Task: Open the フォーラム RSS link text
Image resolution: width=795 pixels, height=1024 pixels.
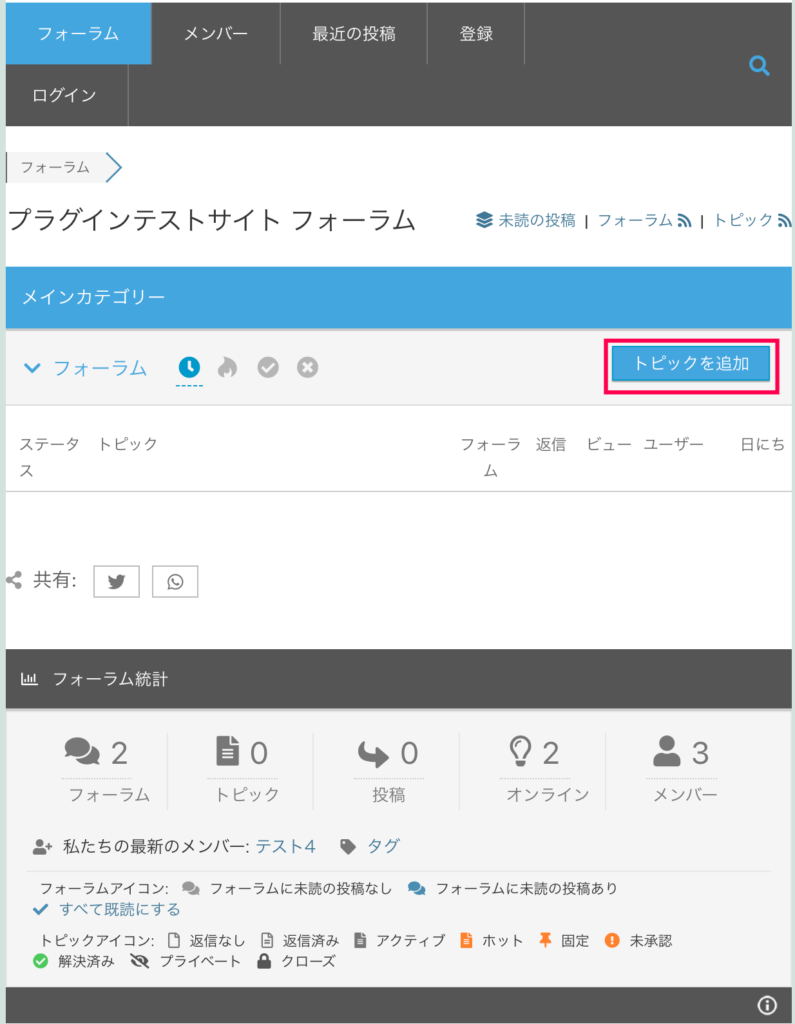Action: 635,221
